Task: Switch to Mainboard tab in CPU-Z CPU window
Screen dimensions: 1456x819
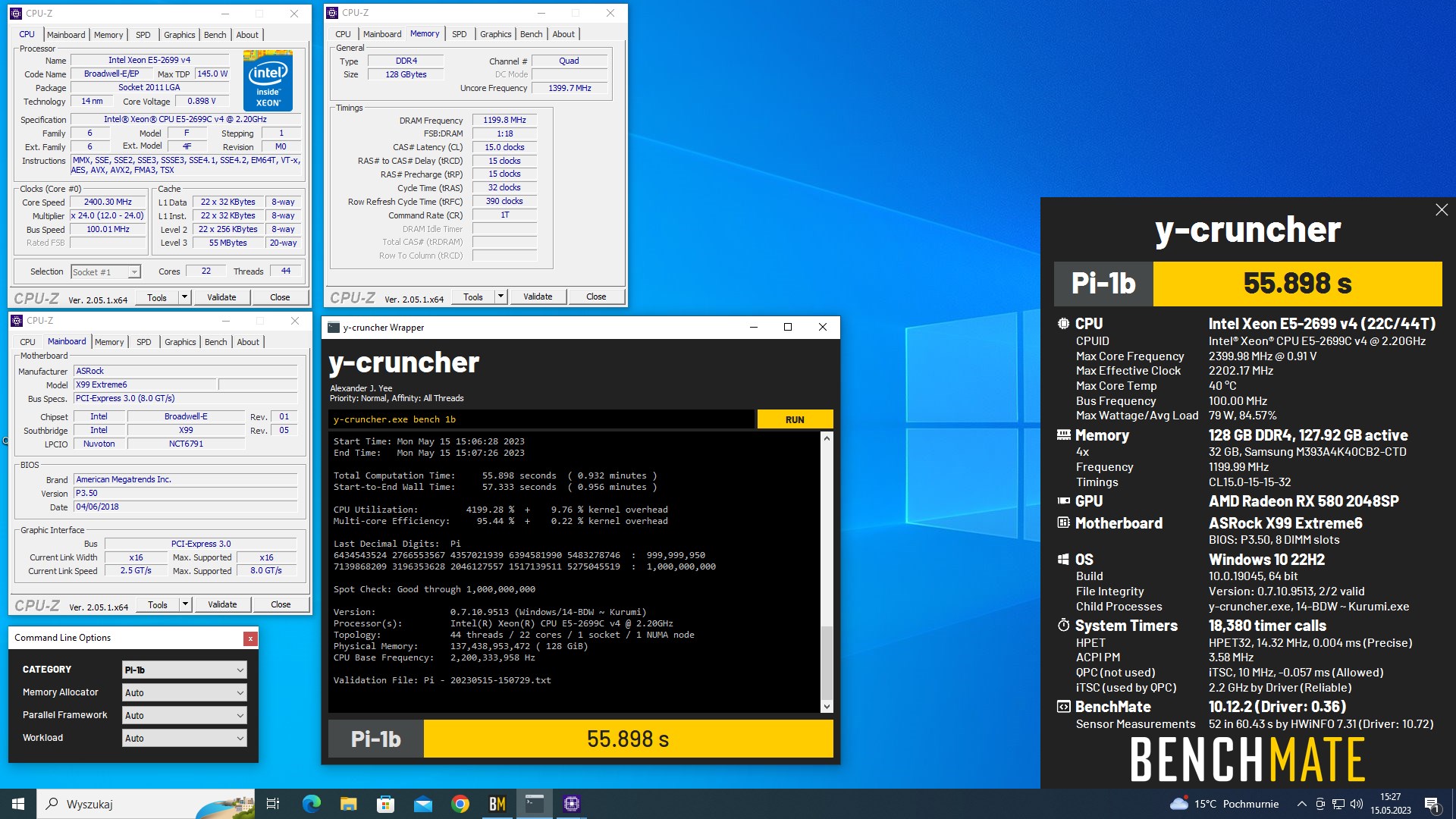Action: (x=66, y=35)
